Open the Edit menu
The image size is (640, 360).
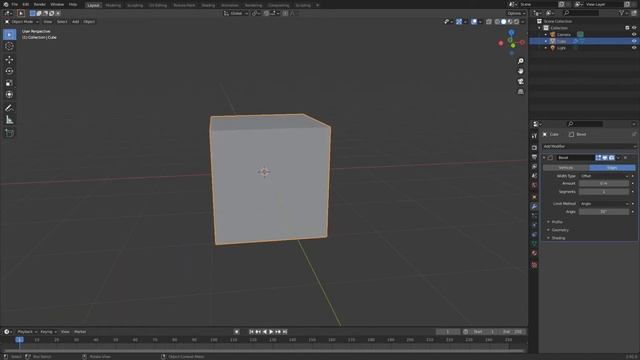pos(25,4)
